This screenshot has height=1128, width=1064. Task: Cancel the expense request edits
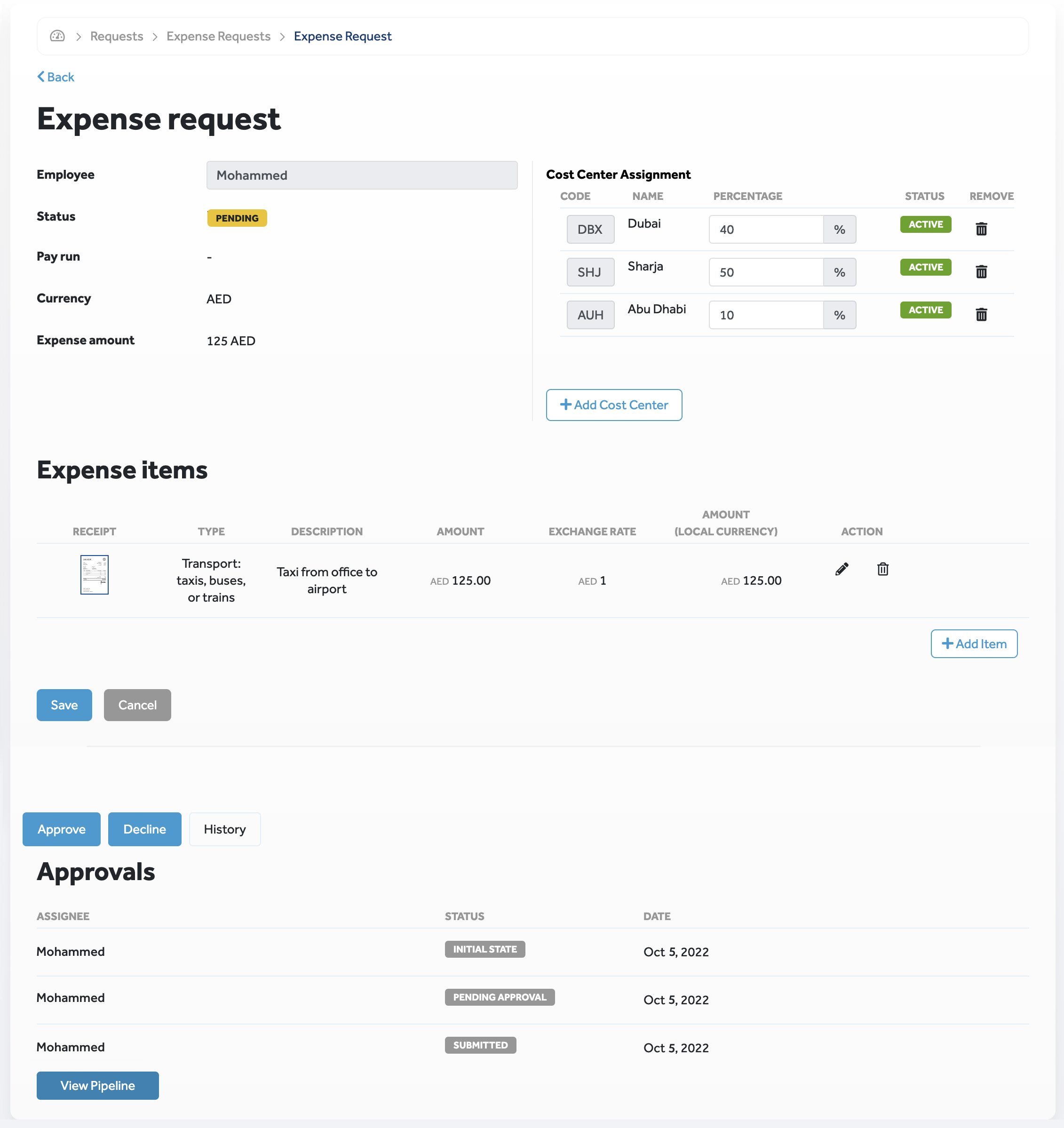tap(137, 705)
